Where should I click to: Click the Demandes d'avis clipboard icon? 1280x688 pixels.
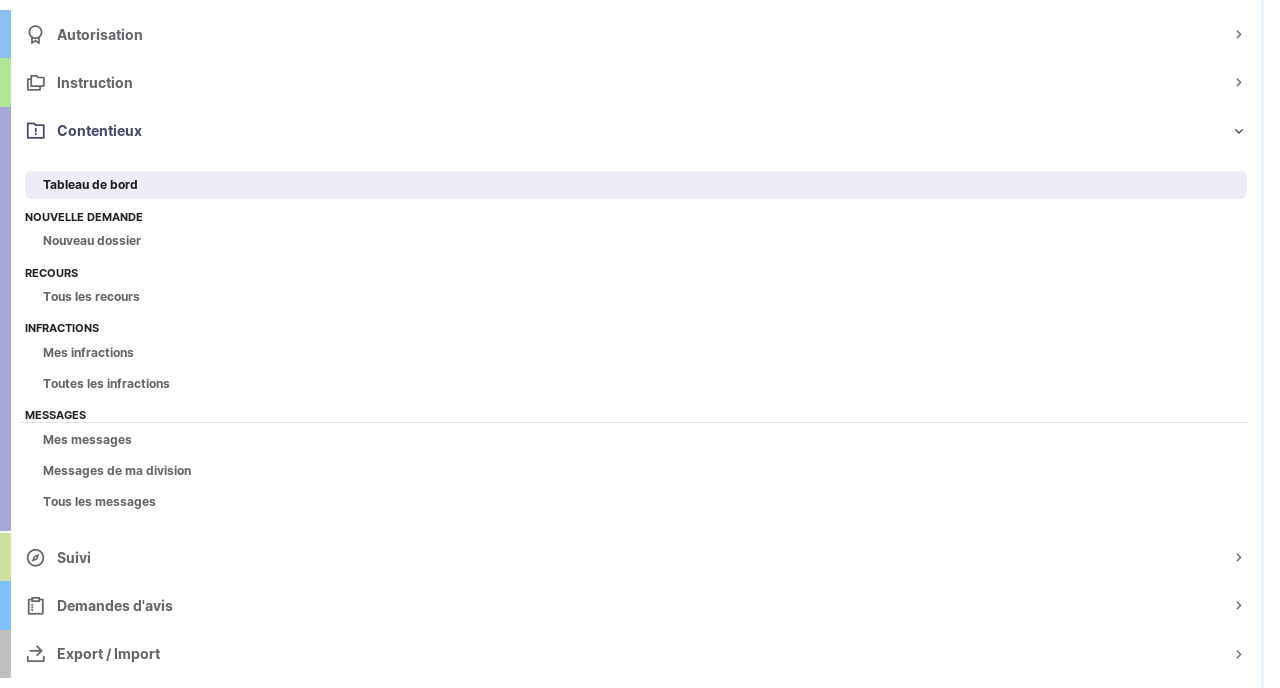36,606
